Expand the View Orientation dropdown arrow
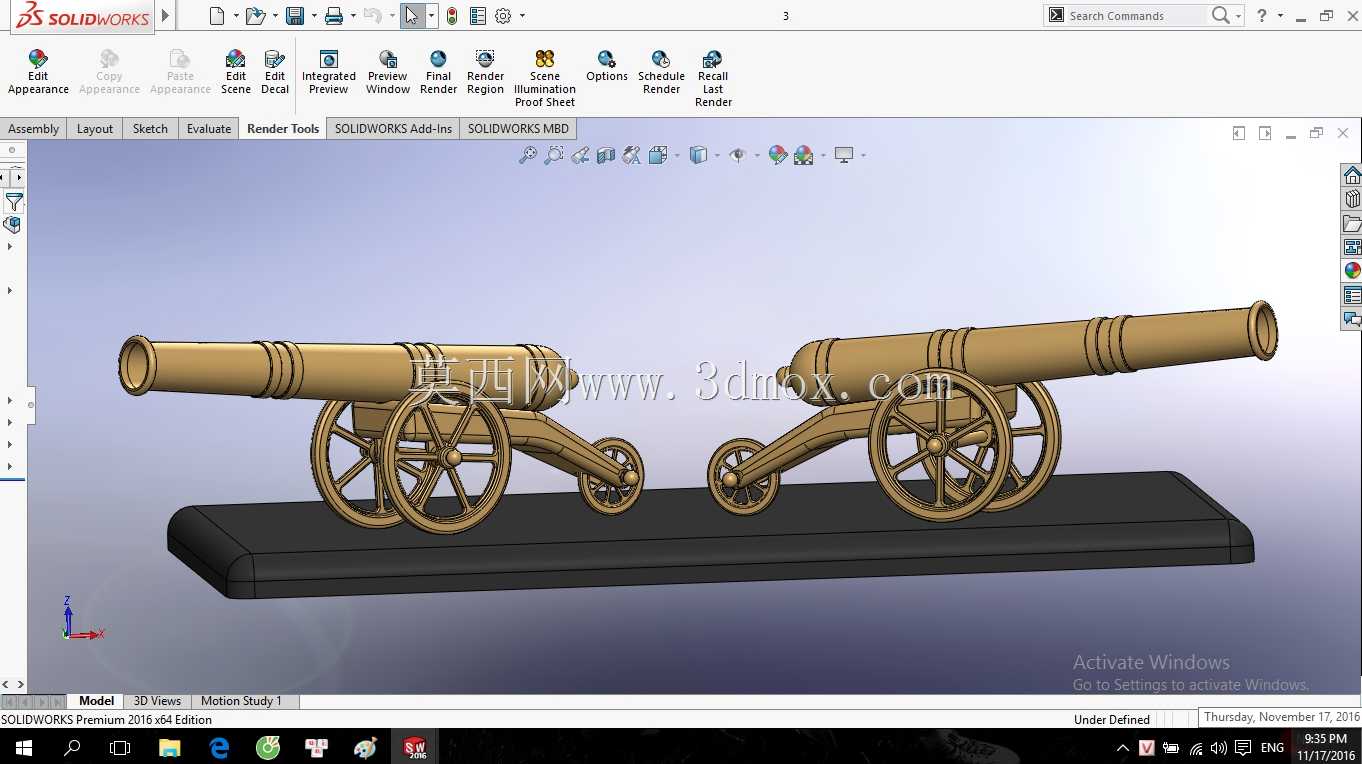 click(677, 155)
